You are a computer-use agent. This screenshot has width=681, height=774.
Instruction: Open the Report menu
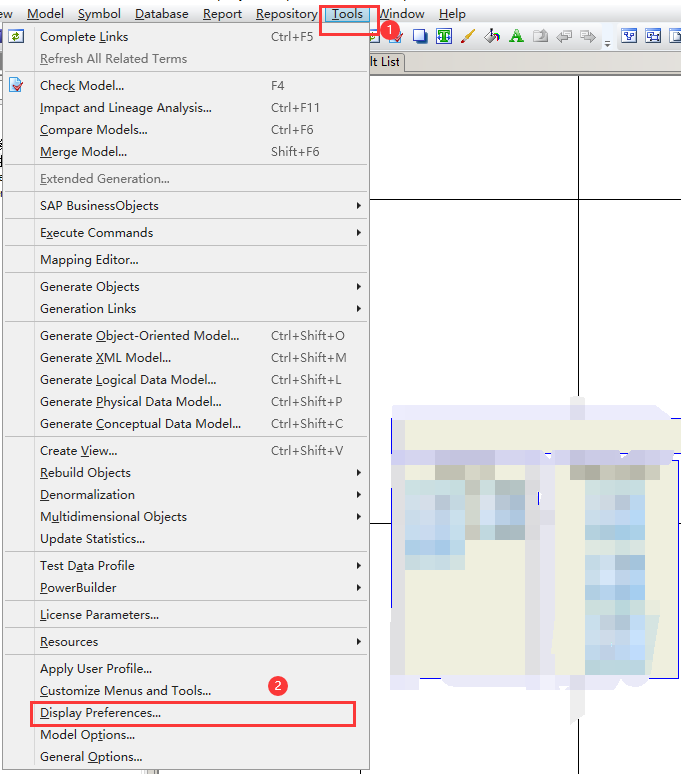(x=223, y=14)
